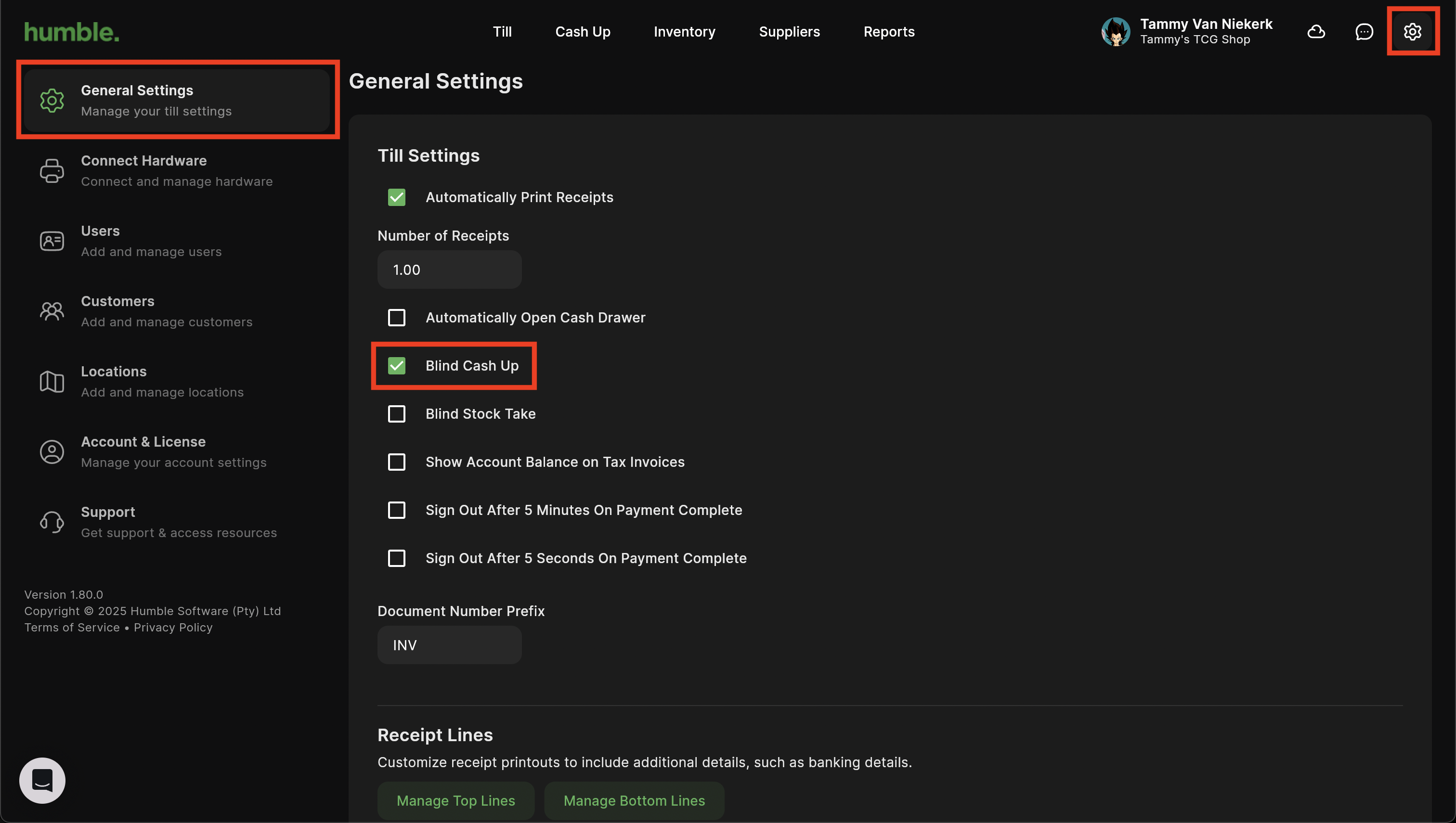Click the Users ID card icon
Image resolution: width=1456 pixels, height=823 pixels.
click(52, 241)
